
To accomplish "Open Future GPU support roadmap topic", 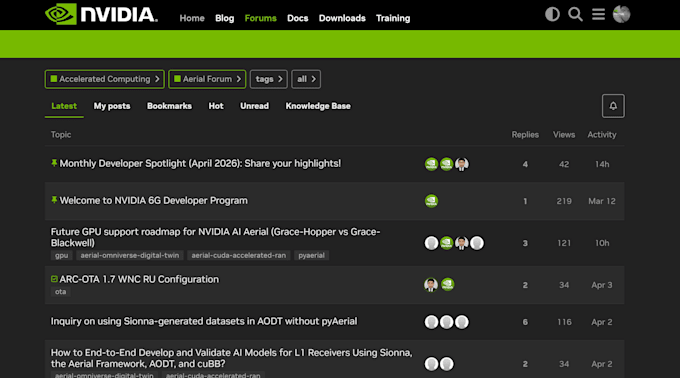I will pyautogui.click(x=216, y=237).
